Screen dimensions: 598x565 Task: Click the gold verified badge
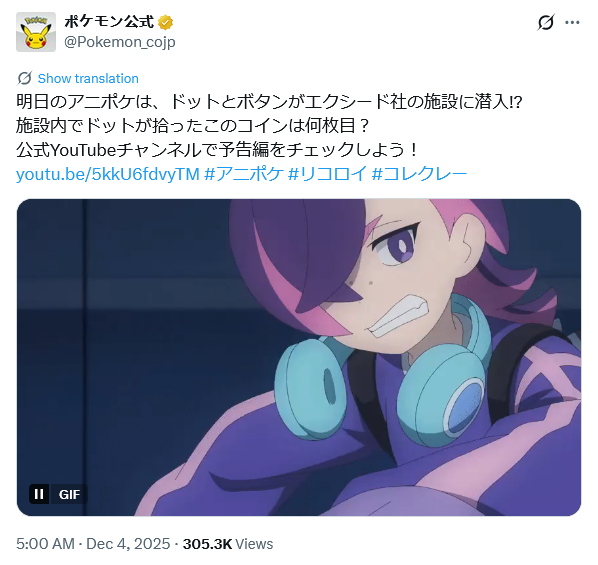(x=166, y=22)
